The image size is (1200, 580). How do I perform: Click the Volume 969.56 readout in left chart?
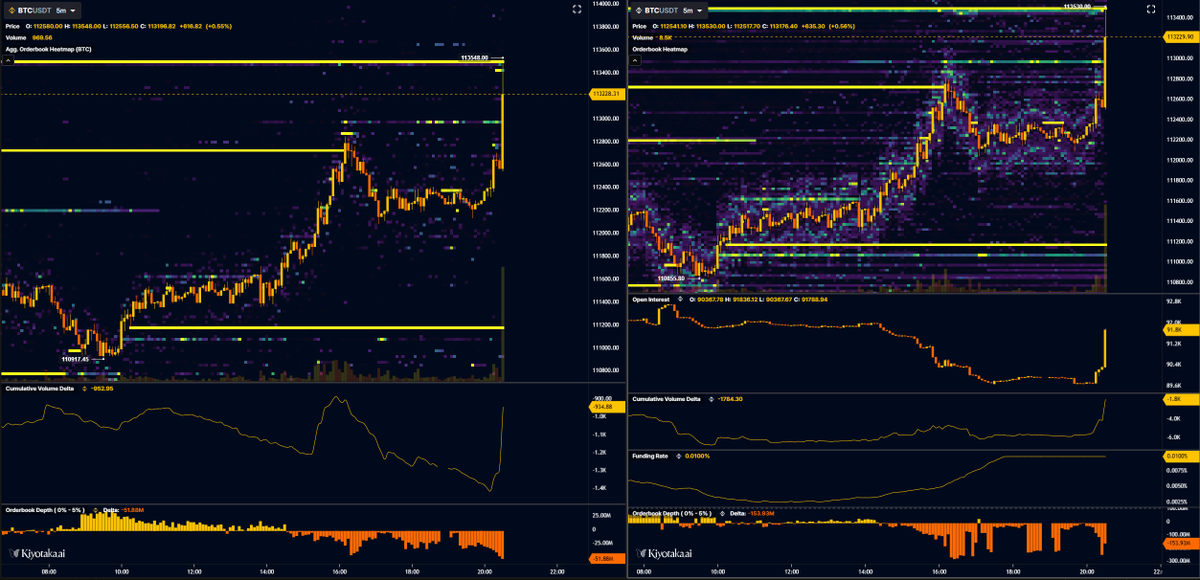coord(28,37)
